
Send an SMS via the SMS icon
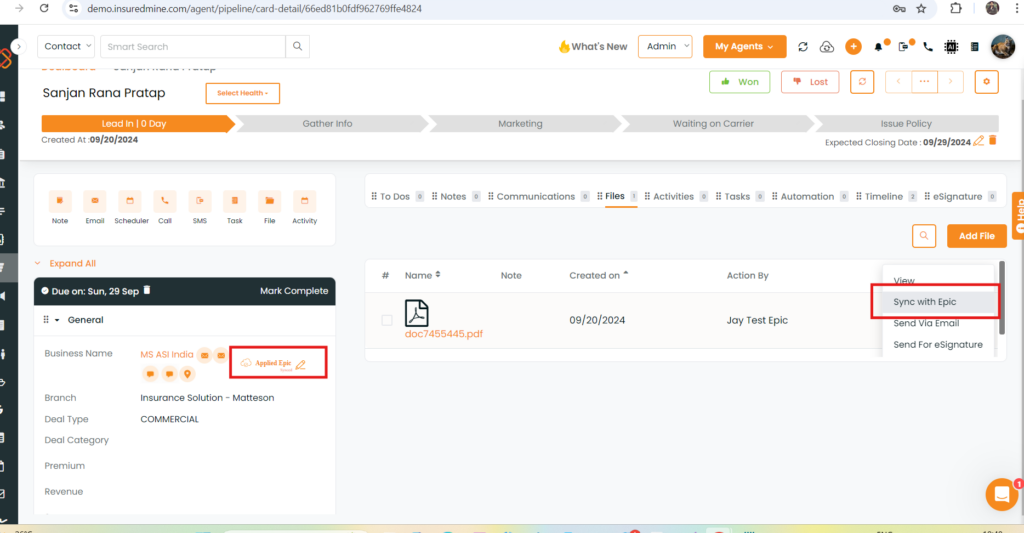coord(200,201)
